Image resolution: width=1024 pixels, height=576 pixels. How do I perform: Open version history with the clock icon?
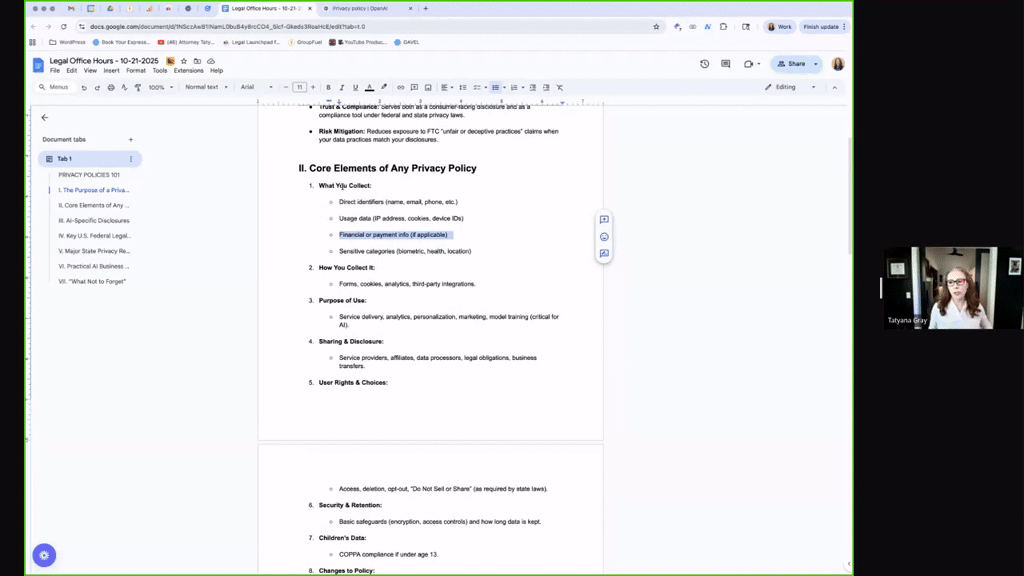point(705,63)
